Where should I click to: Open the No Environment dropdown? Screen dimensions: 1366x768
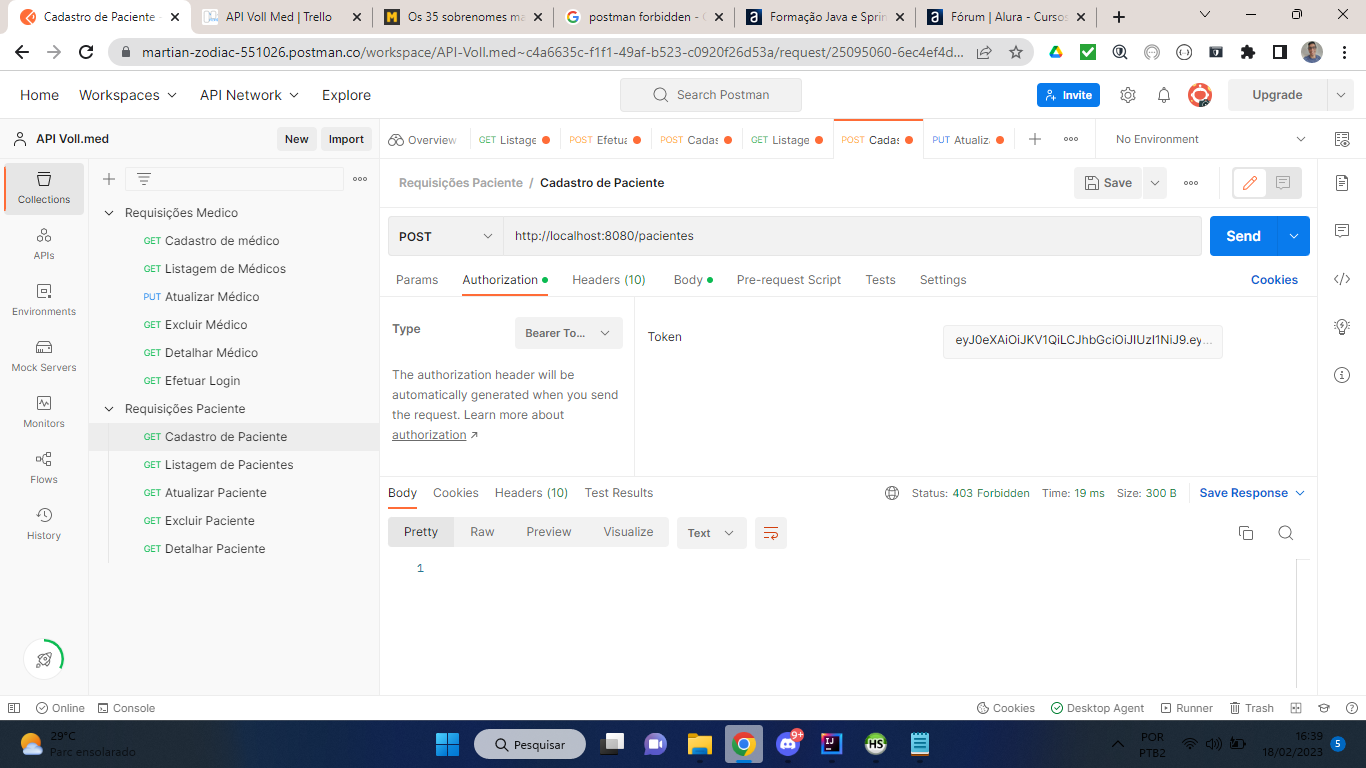tap(1210, 139)
